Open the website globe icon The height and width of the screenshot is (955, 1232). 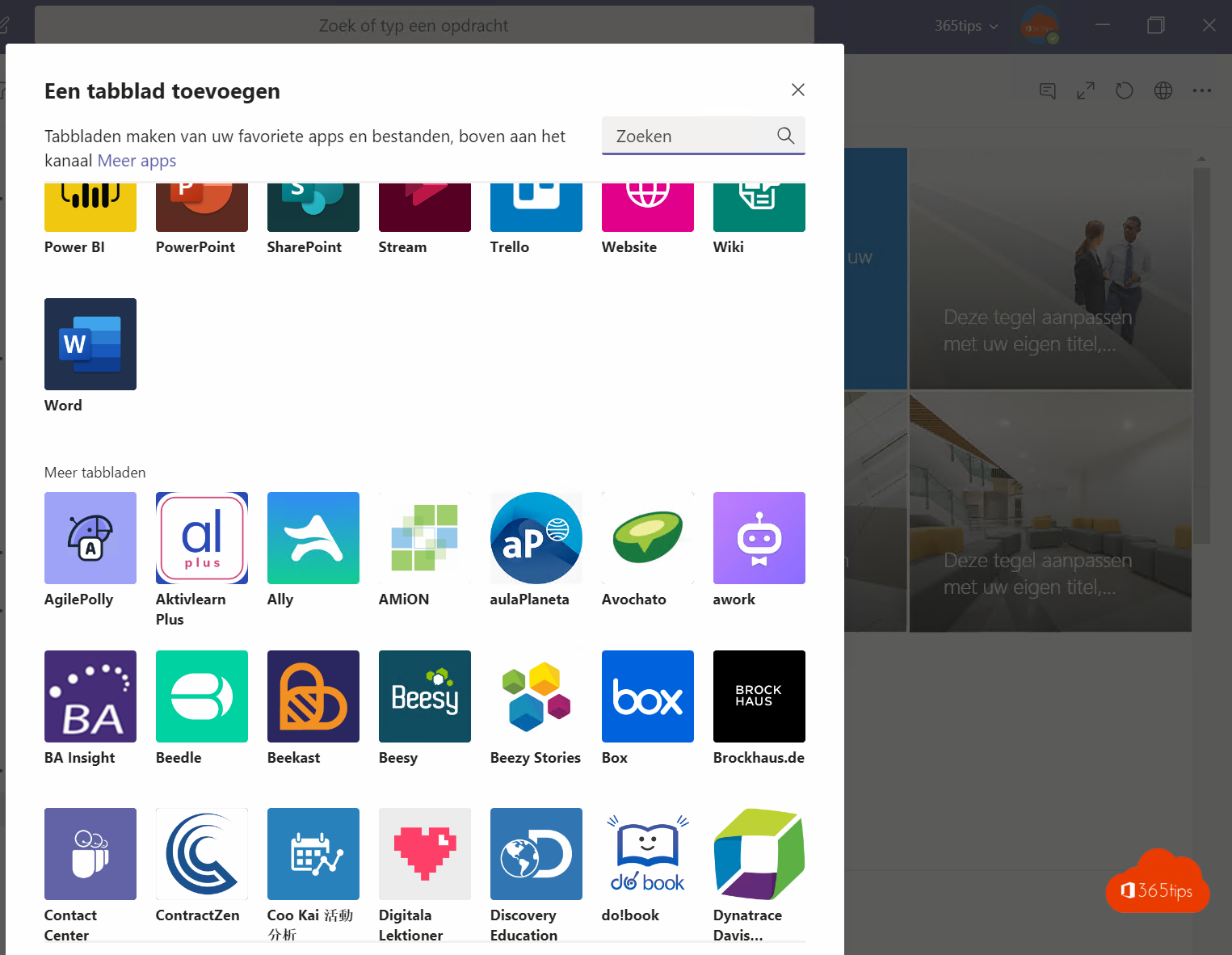1163,90
